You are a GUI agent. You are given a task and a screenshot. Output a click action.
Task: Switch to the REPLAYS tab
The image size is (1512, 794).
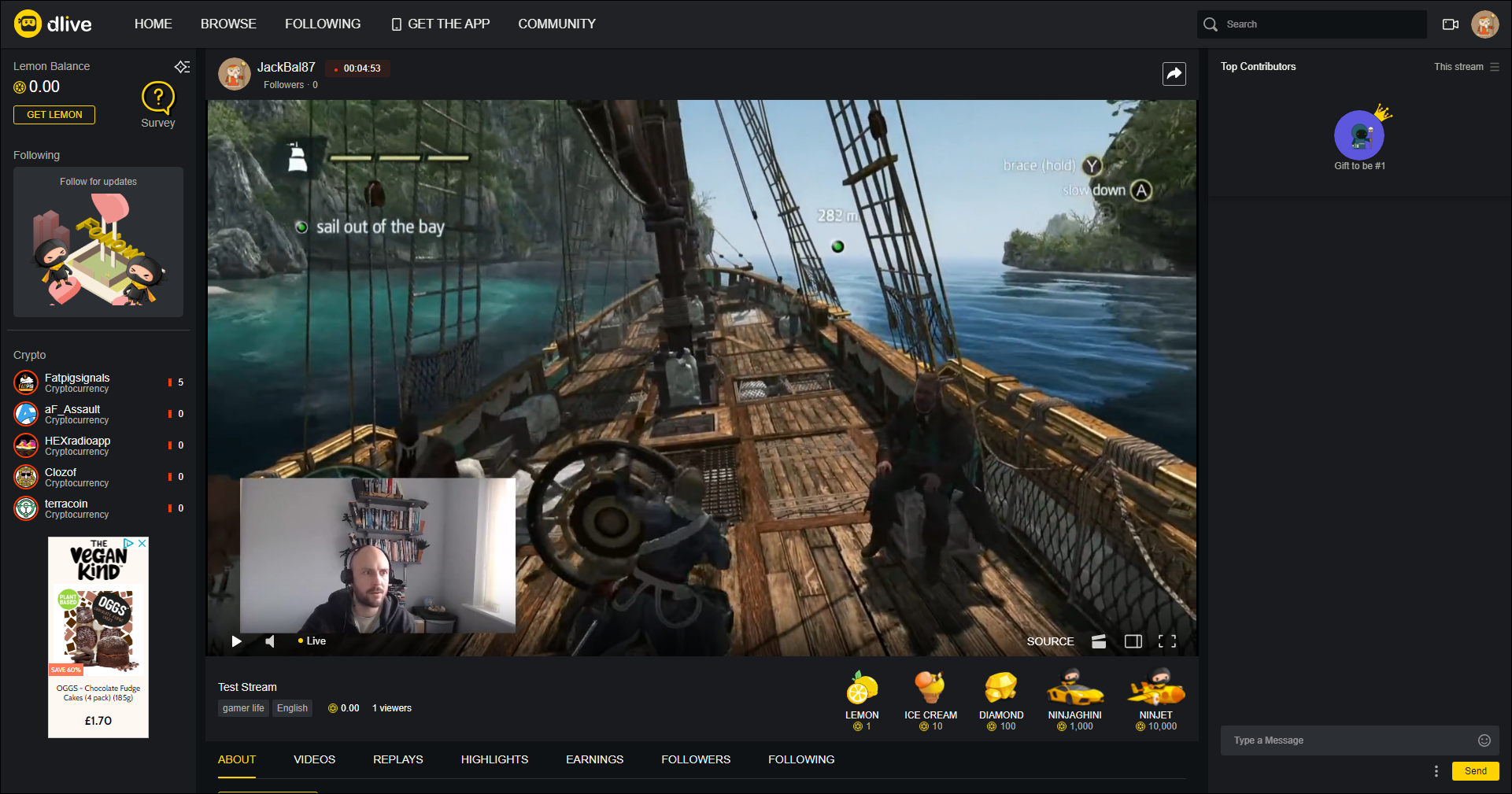[x=397, y=759]
